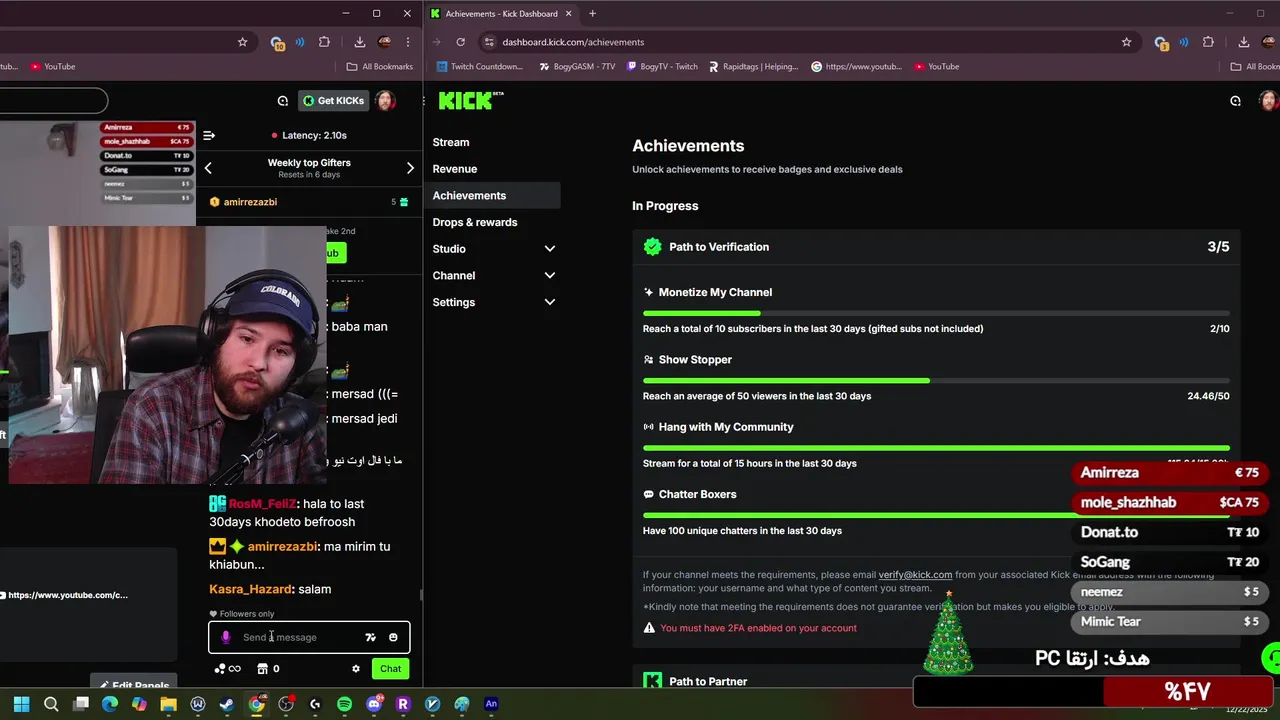
Task: Click Monetize My Channel progress bar
Action: 936,313
